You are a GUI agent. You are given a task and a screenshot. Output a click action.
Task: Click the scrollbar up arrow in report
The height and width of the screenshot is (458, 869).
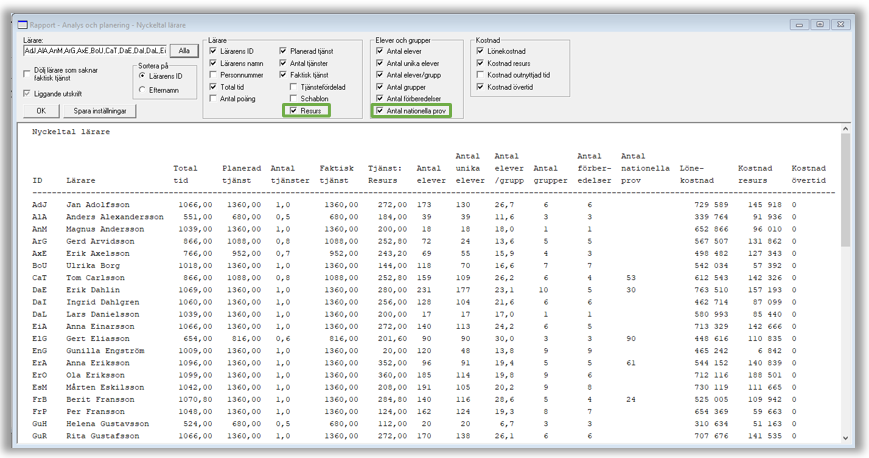pyautogui.click(x=845, y=130)
